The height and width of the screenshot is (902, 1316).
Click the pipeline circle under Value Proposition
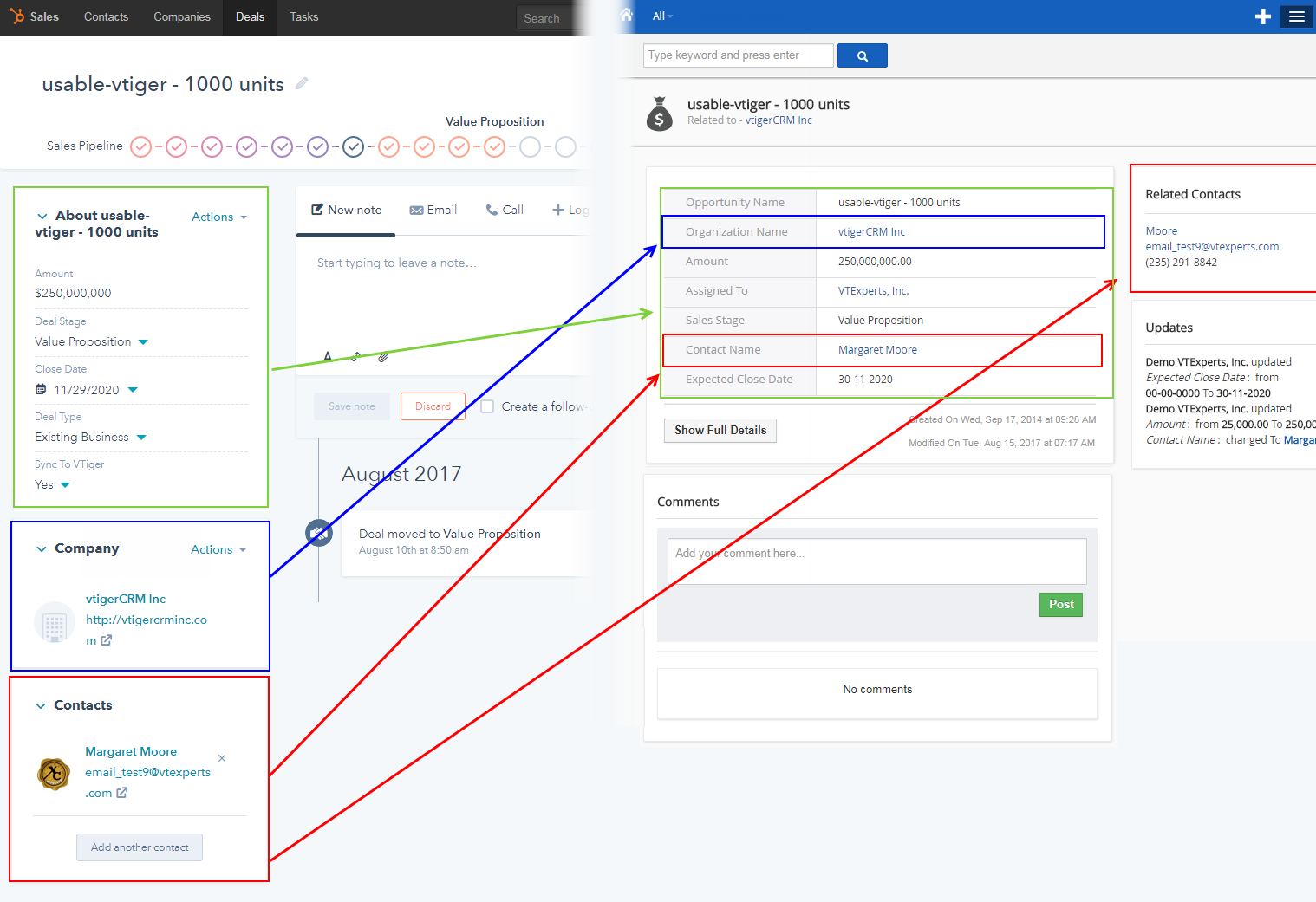(494, 146)
